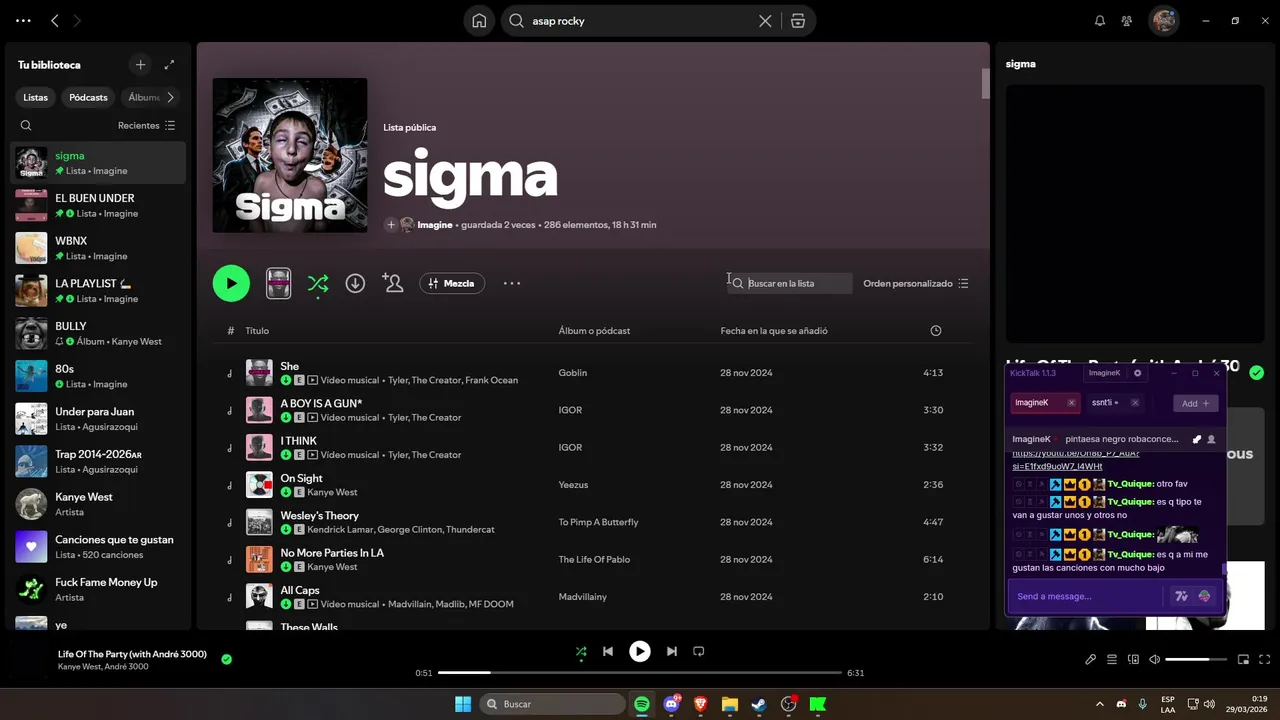Screen dimensions: 1280x720
Task: Open BULLY album in library
Action: pos(98,333)
